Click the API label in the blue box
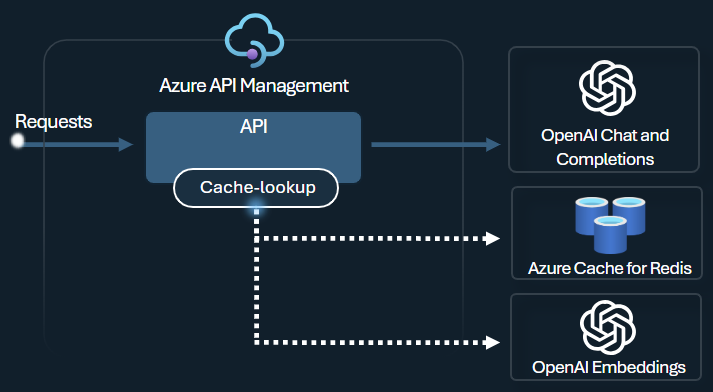 [x=254, y=126]
